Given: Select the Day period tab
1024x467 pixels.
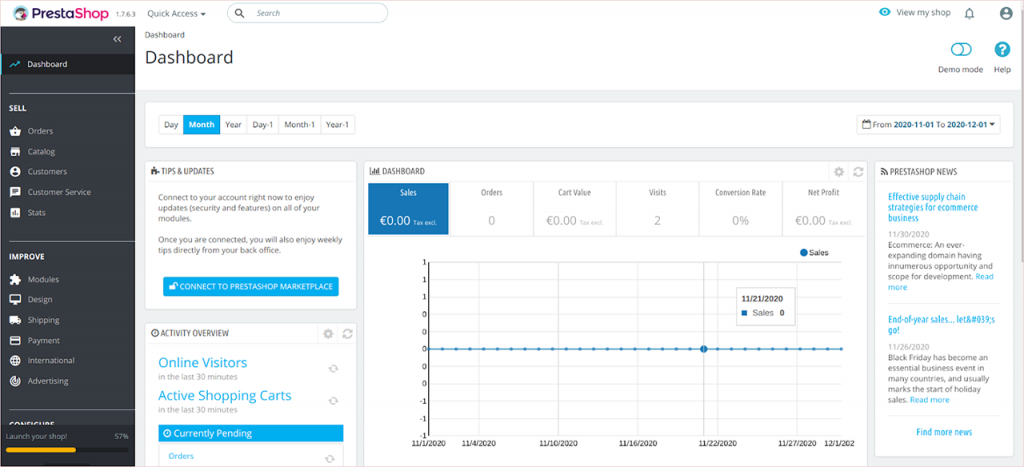Looking at the screenshot, I should 171,125.
